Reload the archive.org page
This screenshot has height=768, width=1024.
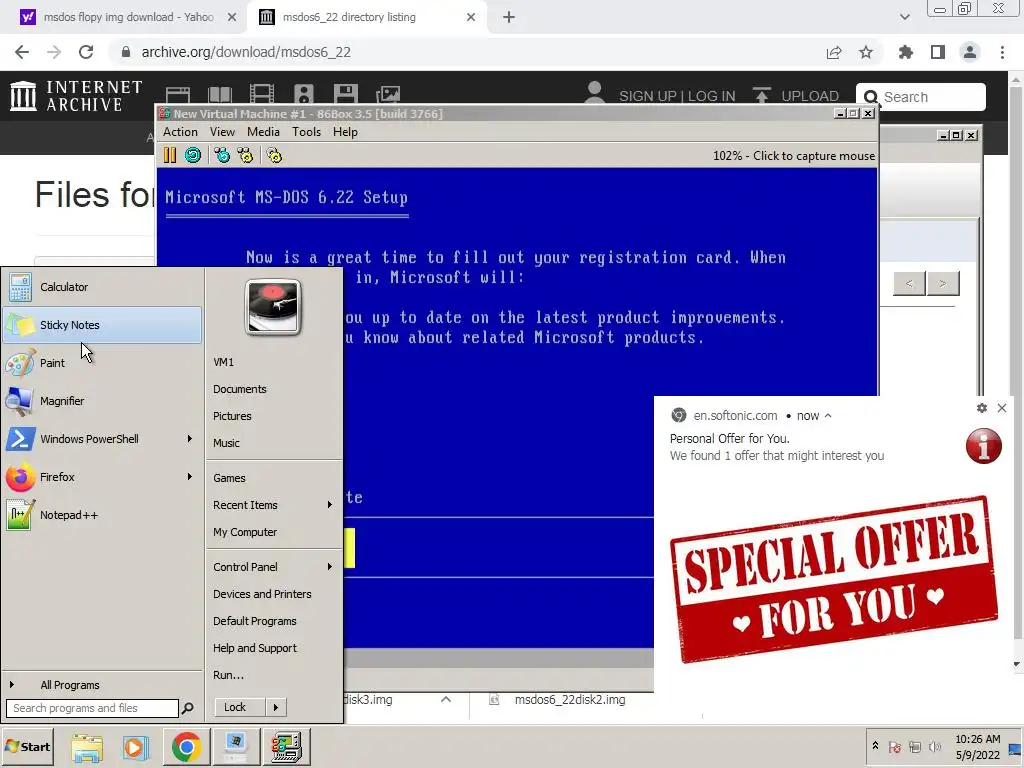coord(86,52)
